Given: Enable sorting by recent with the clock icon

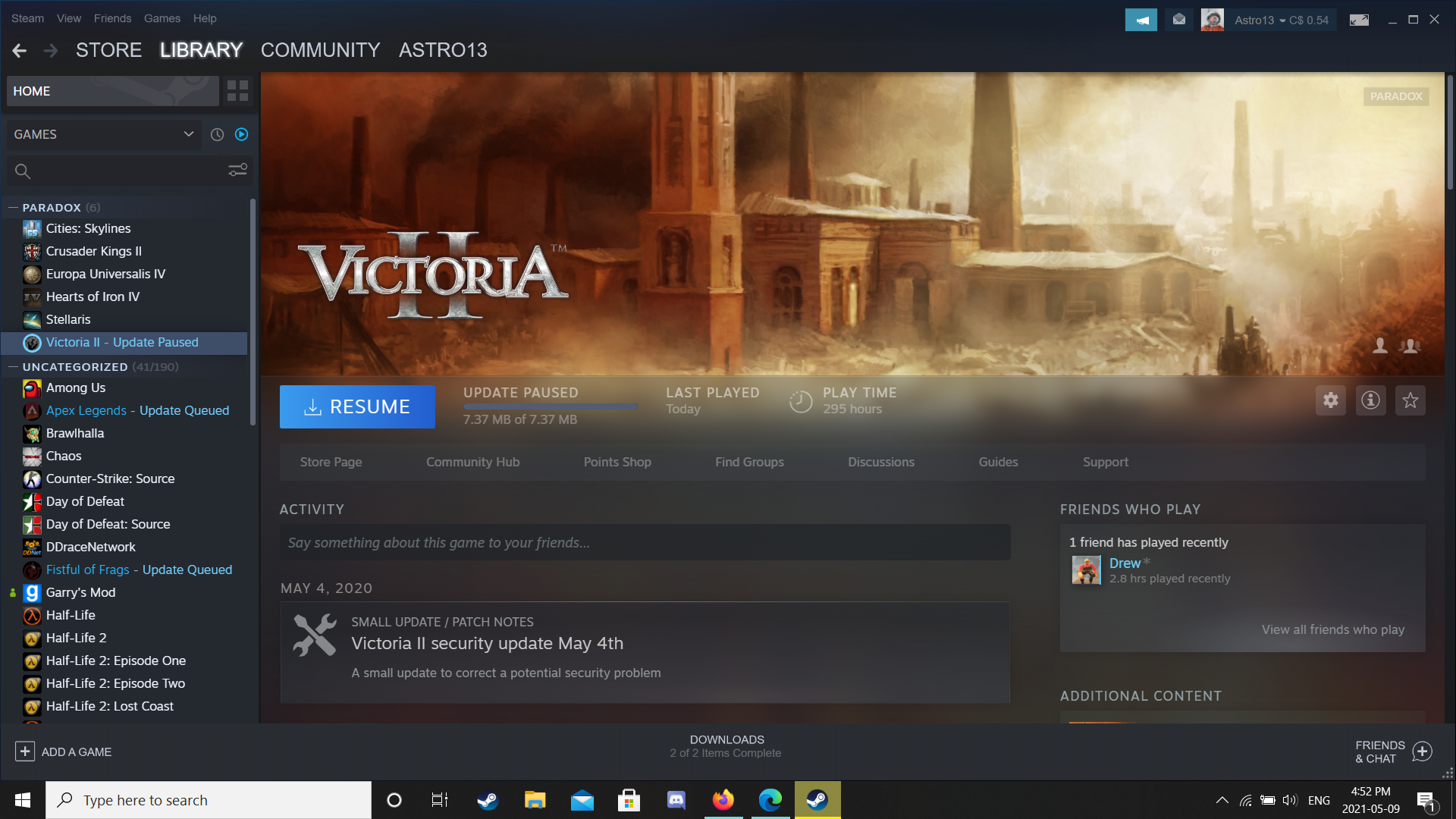Looking at the screenshot, I should coord(217,134).
